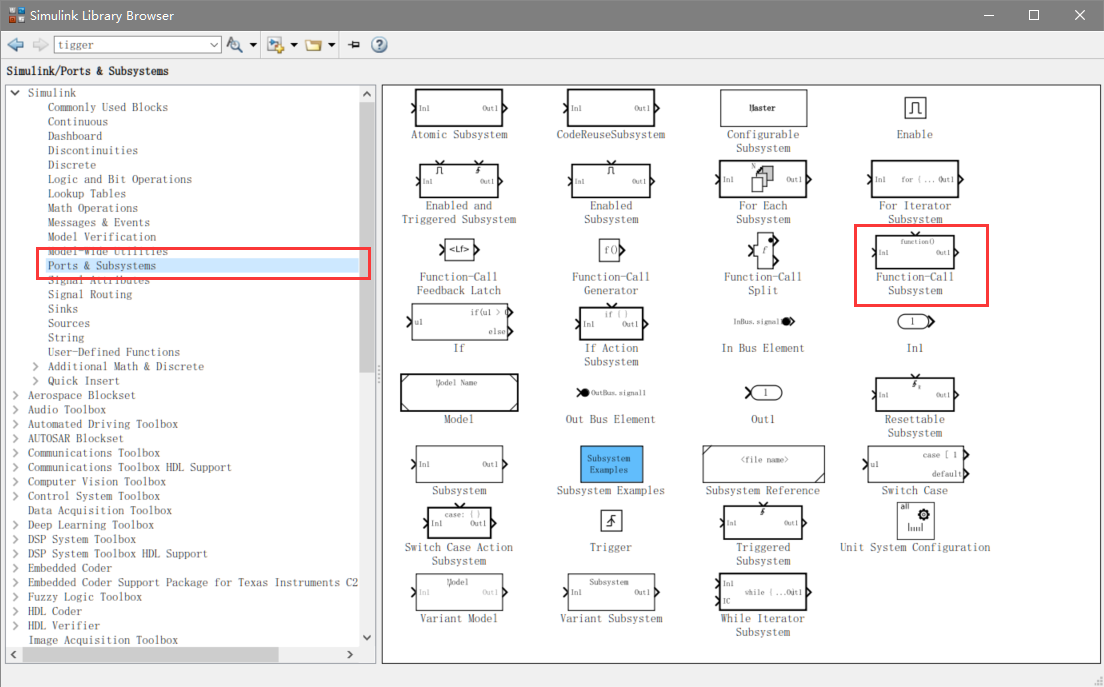Select the For Each Subsystem block

763,179
